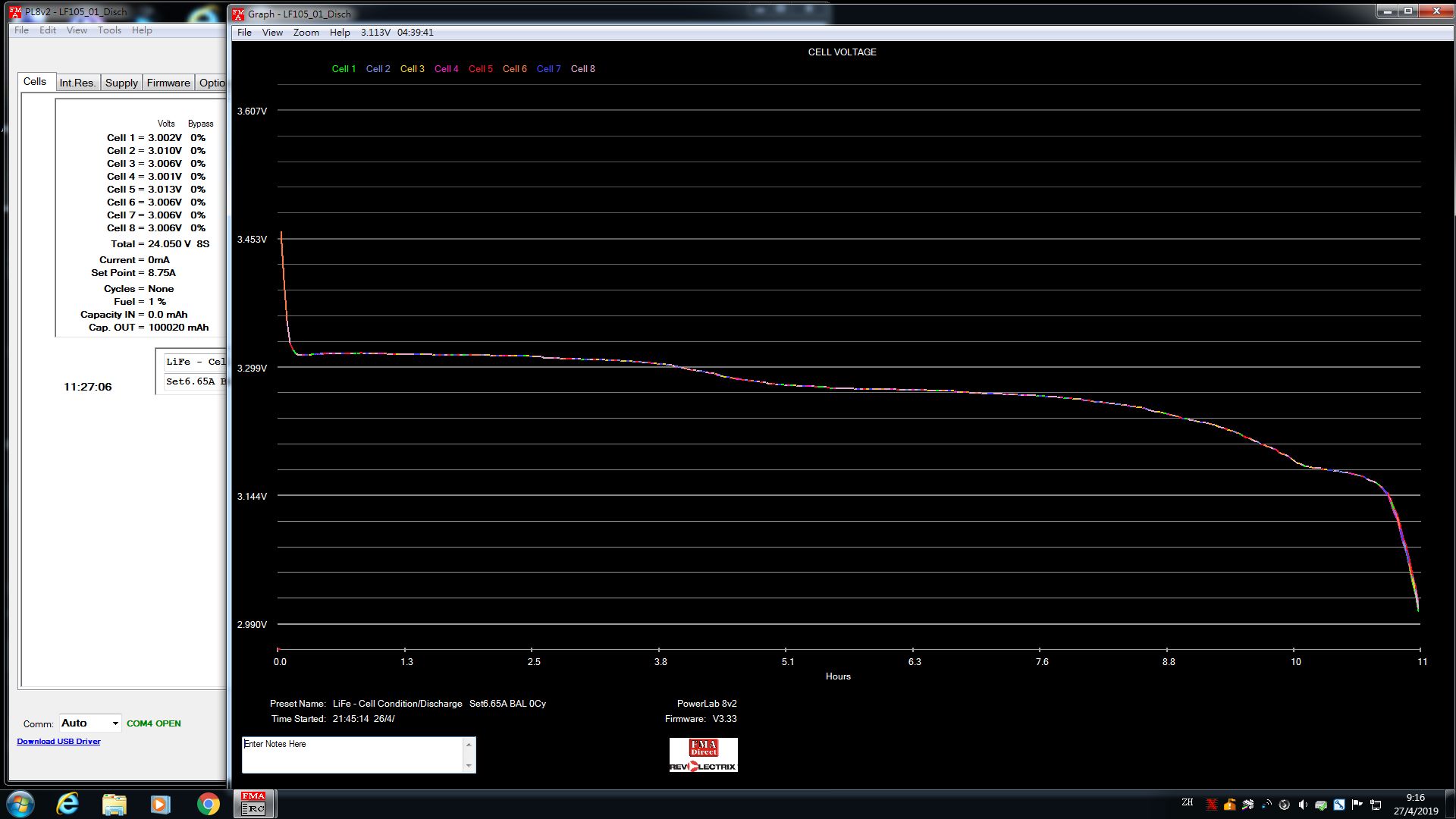Image resolution: width=1456 pixels, height=819 pixels.
Task: Click the Enter Notes Here text box
Action: click(x=353, y=755)
